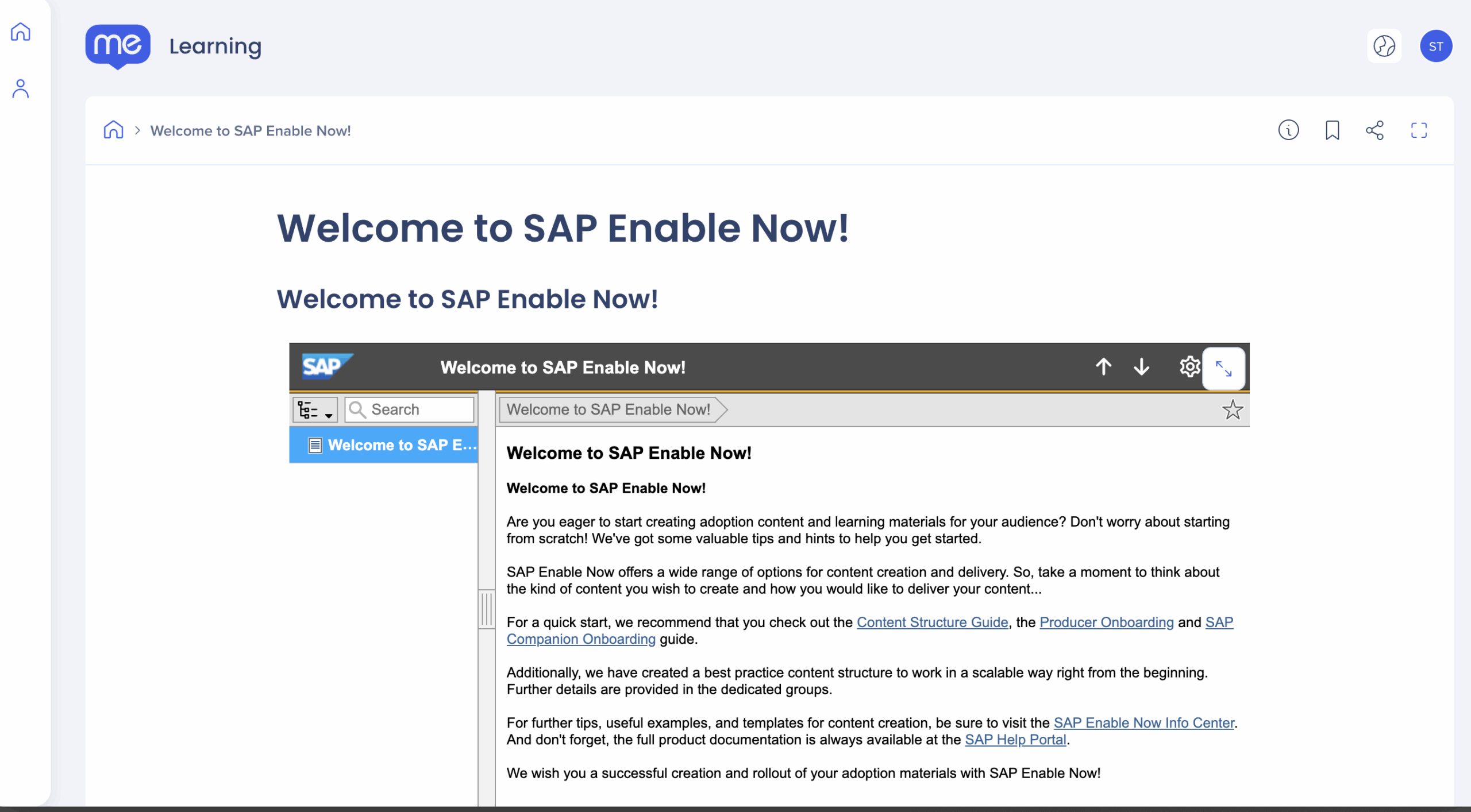Open the globe language icon
Viewport: 1471px width, 812px height.
tap(1384, 46)
